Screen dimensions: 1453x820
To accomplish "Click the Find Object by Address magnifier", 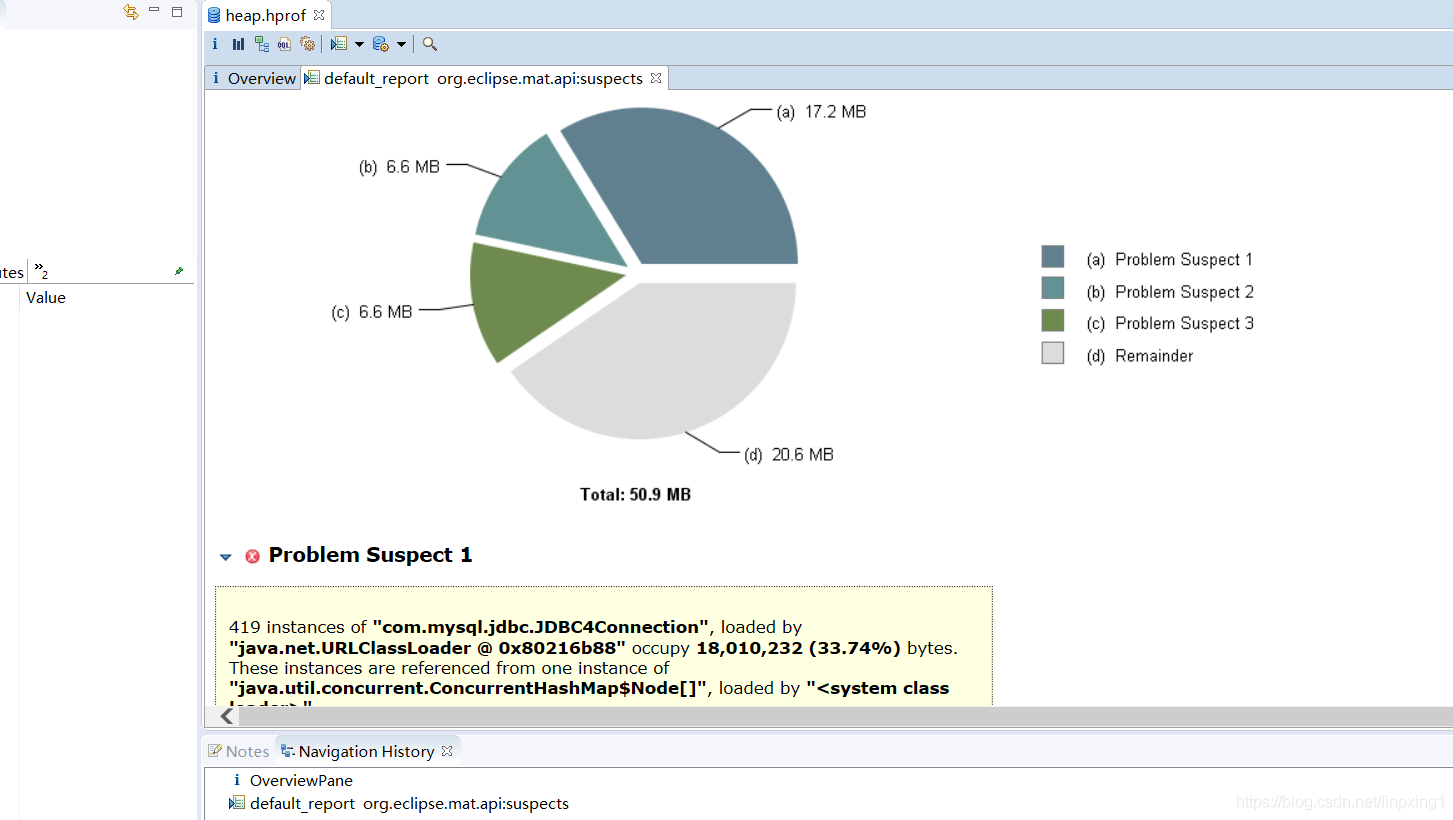I will click(430, 44).
